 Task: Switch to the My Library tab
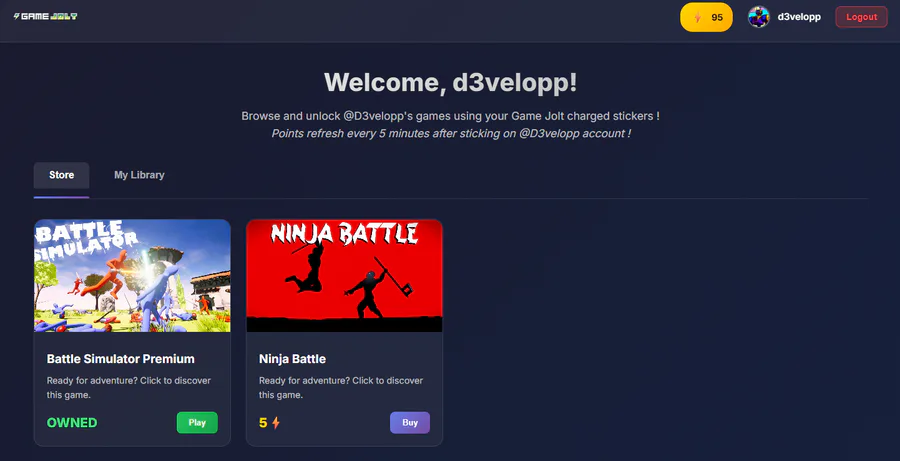139,175
